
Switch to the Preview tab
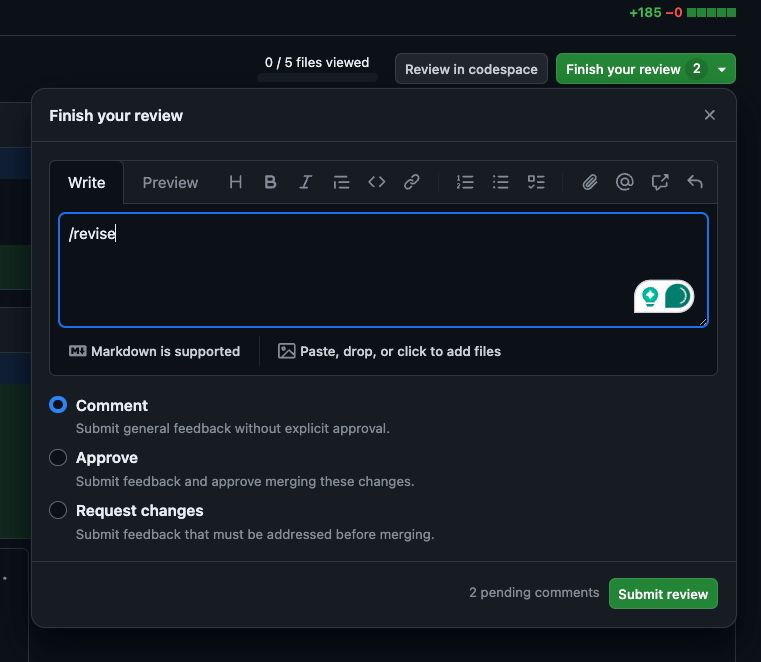tap(170, 182)
